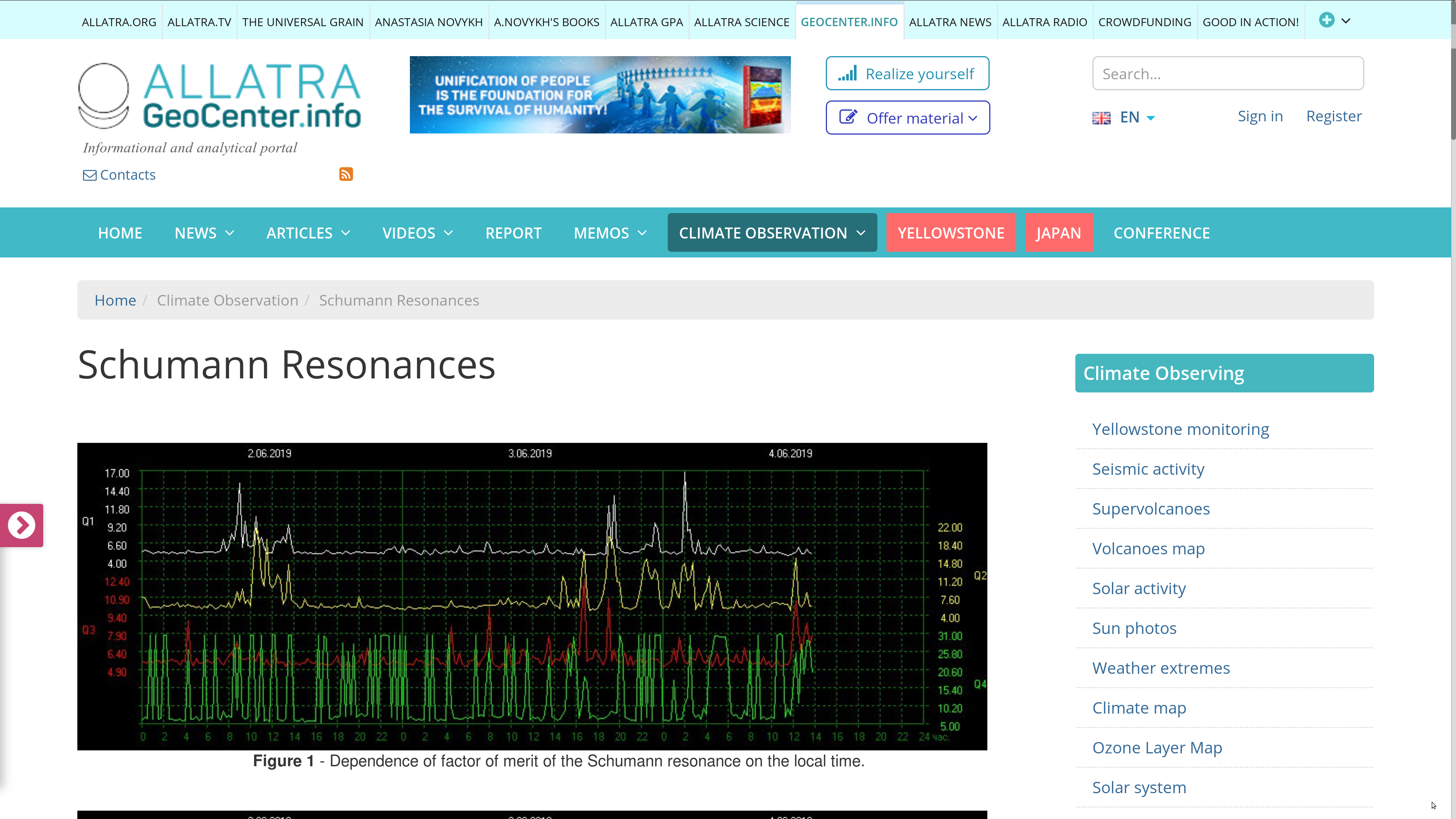Screen dimensions: 1456x819
Task: Click Schumann Resonances breadcrumb text
Action: [x=399, y=300]
